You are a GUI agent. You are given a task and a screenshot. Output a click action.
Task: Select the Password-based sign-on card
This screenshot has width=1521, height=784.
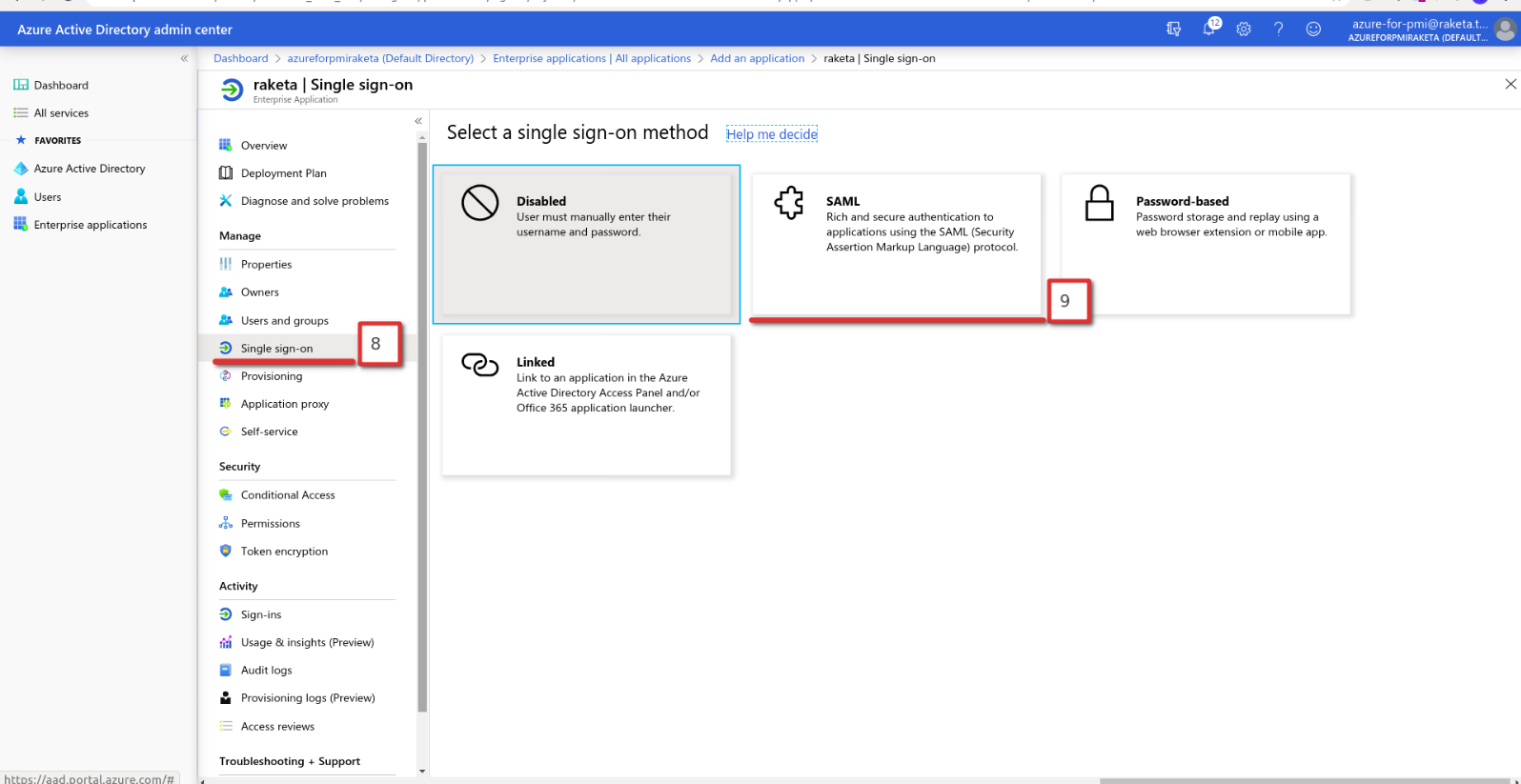point(1206,244)
